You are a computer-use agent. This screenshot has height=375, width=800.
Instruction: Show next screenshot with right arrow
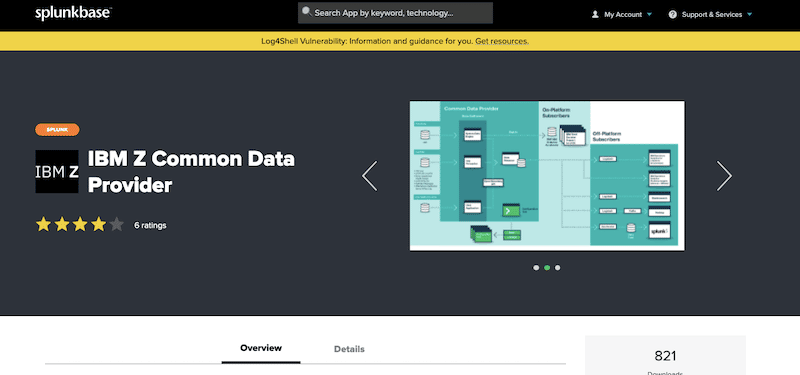click(724, 176)
